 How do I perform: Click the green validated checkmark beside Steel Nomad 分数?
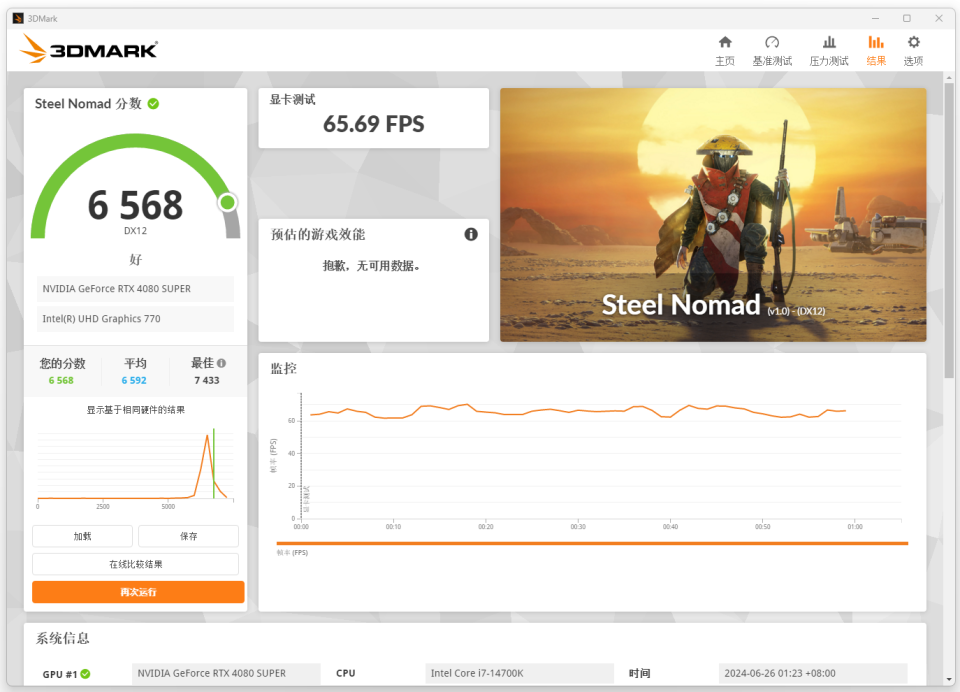point(154,103)
